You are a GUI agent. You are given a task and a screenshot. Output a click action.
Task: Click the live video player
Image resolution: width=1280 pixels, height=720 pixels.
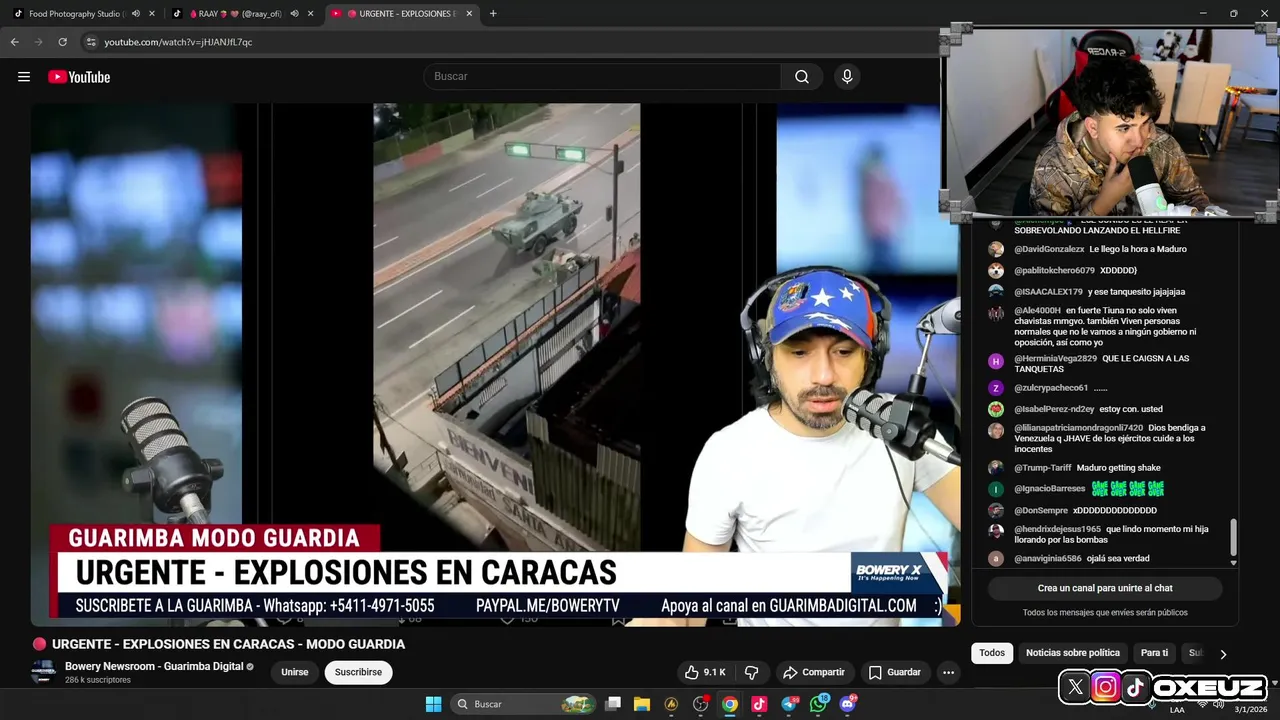click(495, 364)
